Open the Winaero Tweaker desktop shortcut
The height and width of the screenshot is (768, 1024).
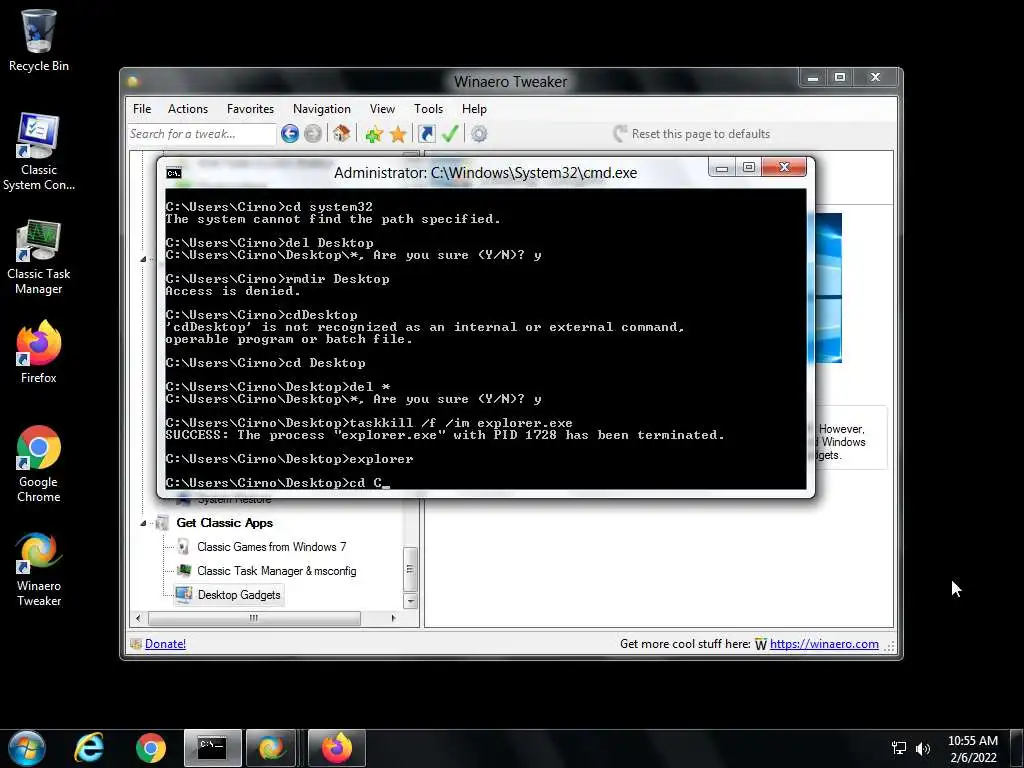[x=39, y=569]
